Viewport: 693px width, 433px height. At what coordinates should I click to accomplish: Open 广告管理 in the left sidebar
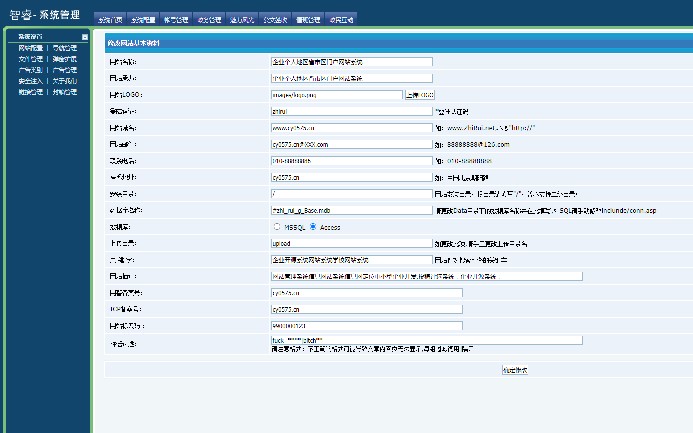65,70
